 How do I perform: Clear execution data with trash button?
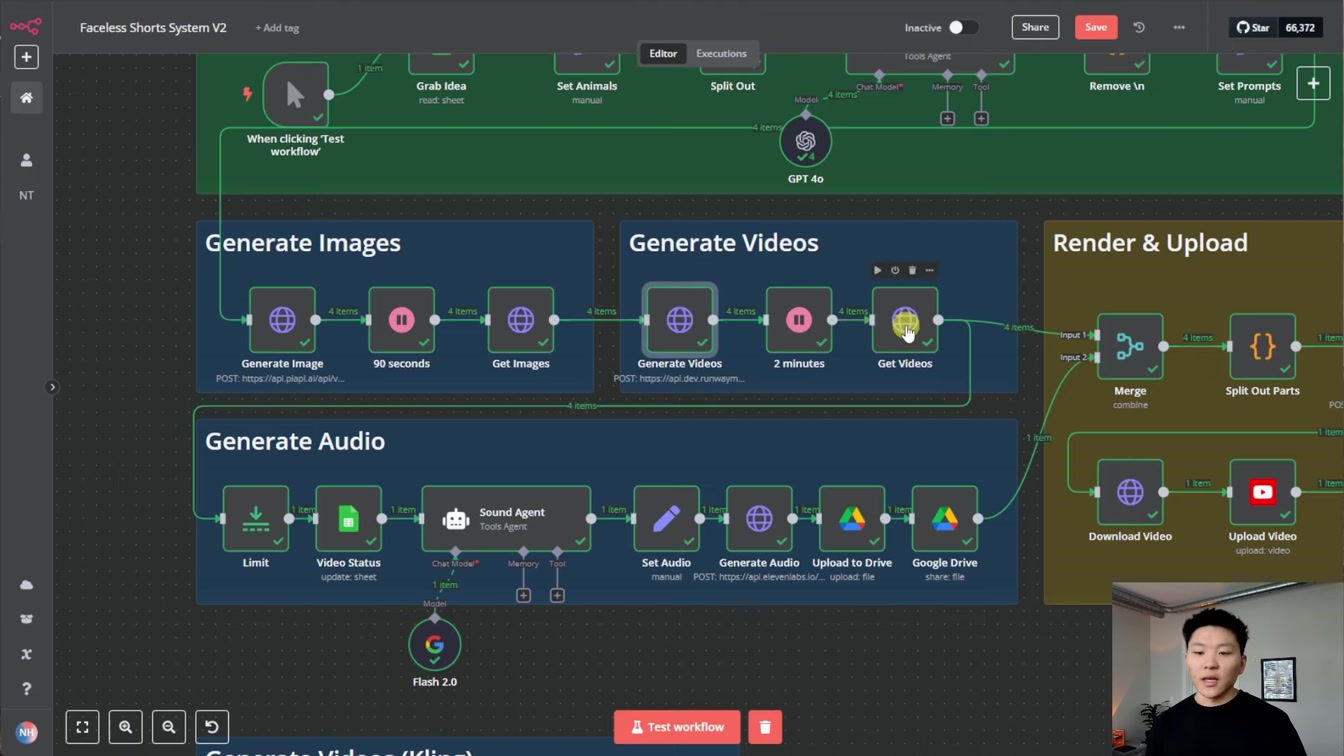[x=765, y=727]
